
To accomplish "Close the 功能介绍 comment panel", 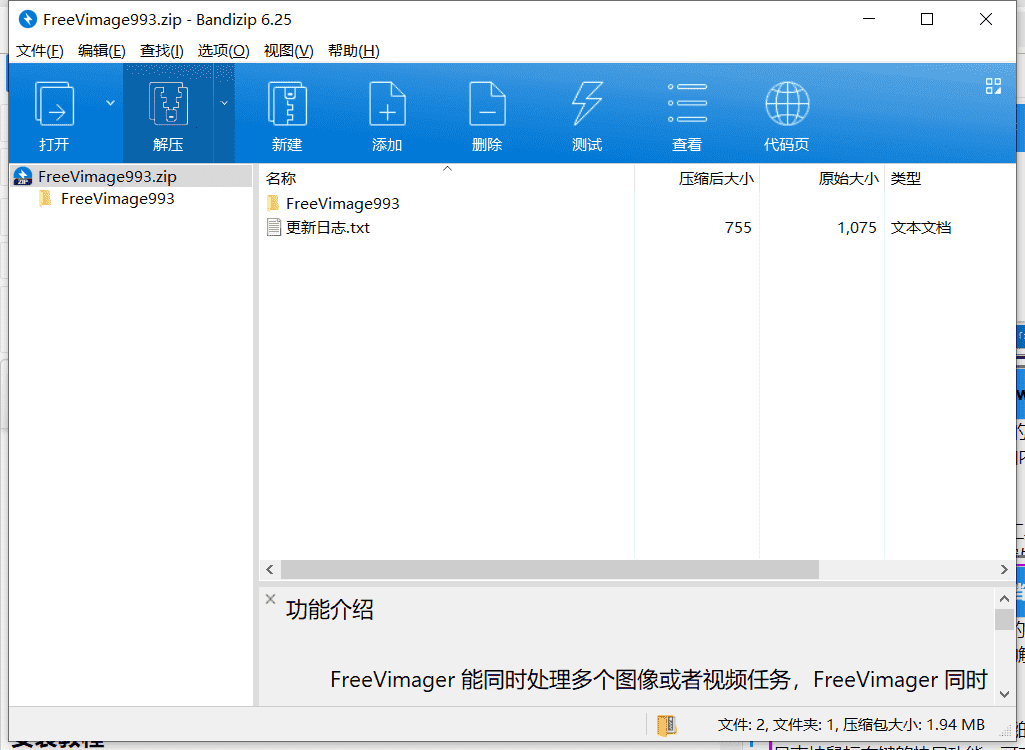I will pos(271,599).
